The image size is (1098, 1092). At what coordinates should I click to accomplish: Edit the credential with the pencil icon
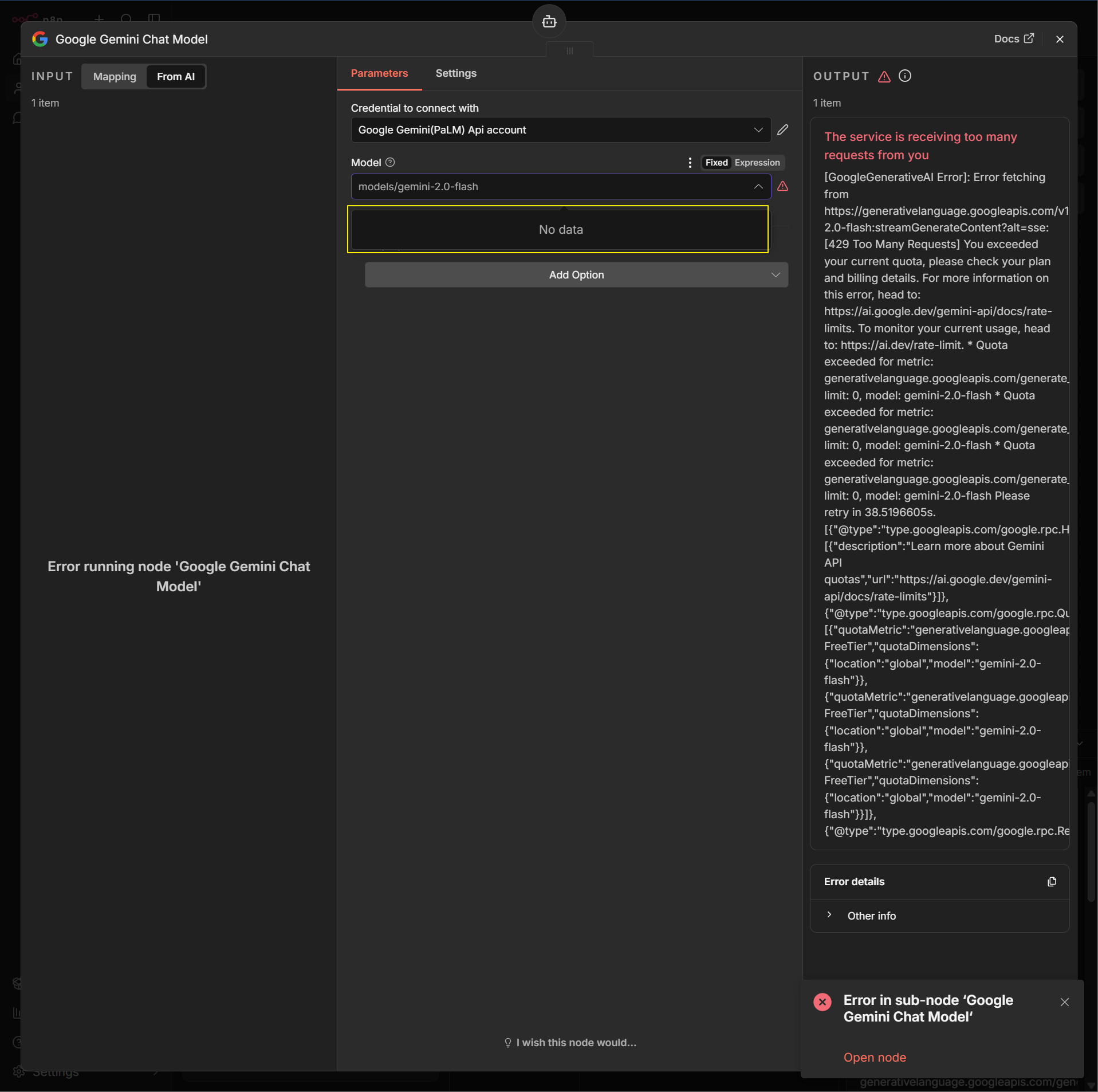pos(782,130)
